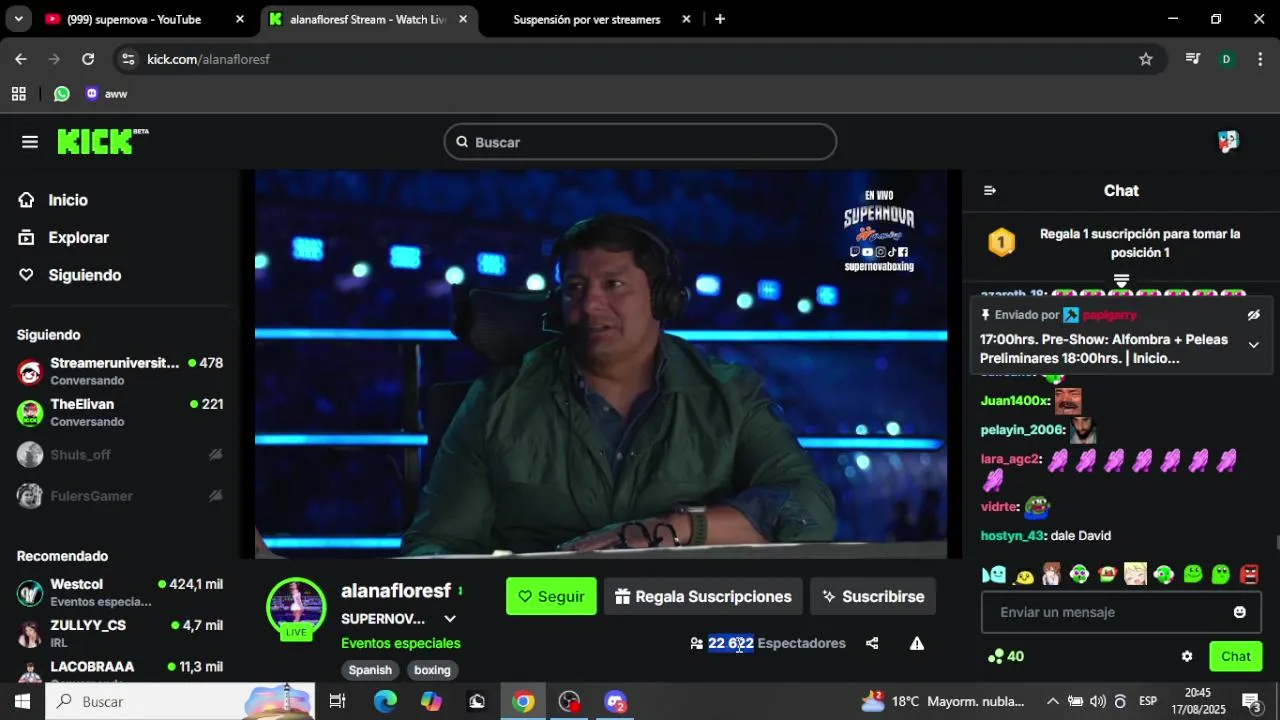Open Windows Task View
The image size is (1280, 720).
coord(337,702)
